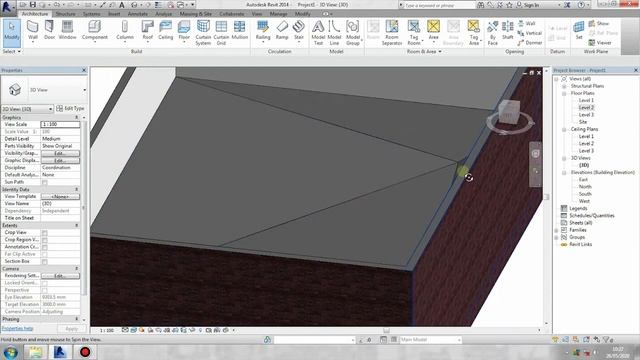
Task: Click the Set work plane tool
Action: click(x=579, y=31)
